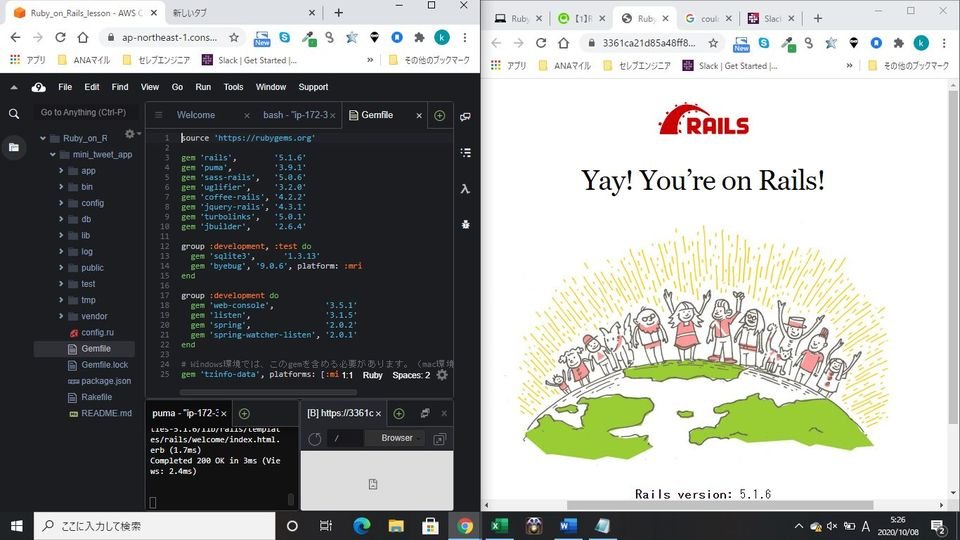The width and height of the screenshot is (960, 540).
Task: Add new editor tab with plus icon
Action: 440,115
